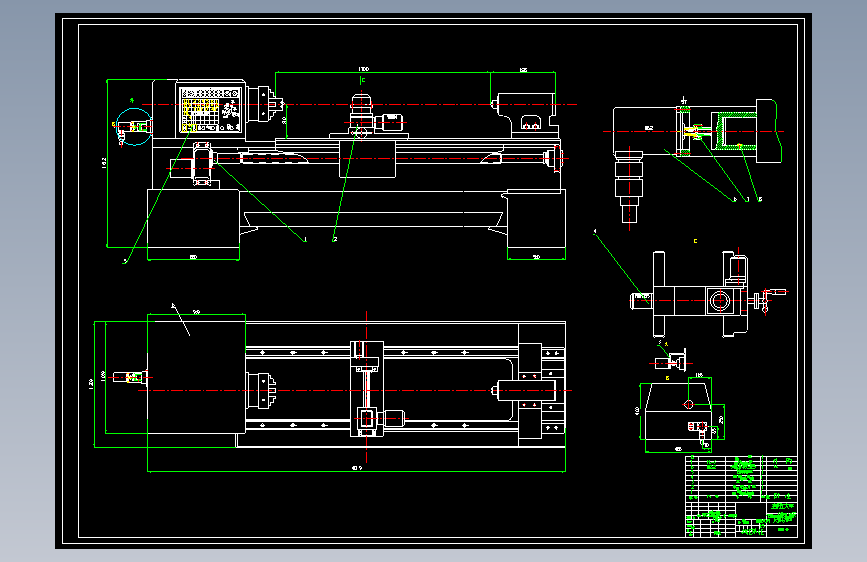867x562 pixels.
Task: Click the cyan detail circle left of headstock
Action: coord(134,127)
